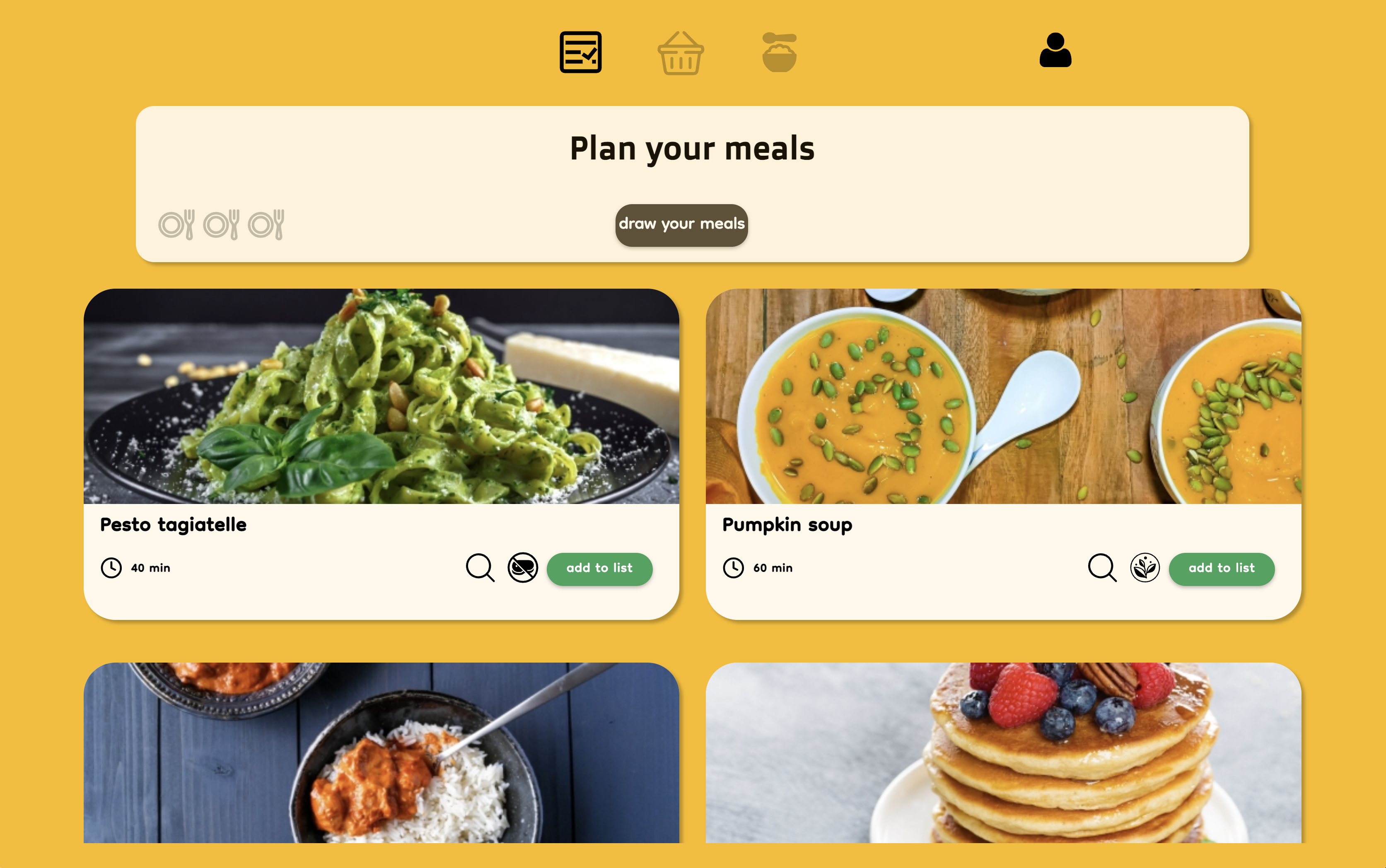The height and width of the screenshot is (868, 1386).
Task: View Pumpkin soup details with magnifier
Action: [x=1102, y=568]
